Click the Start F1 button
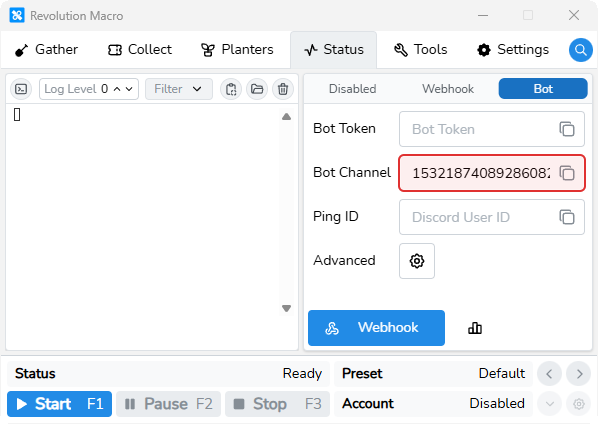The height and width of the screenshot is (424, 598). 59,404
